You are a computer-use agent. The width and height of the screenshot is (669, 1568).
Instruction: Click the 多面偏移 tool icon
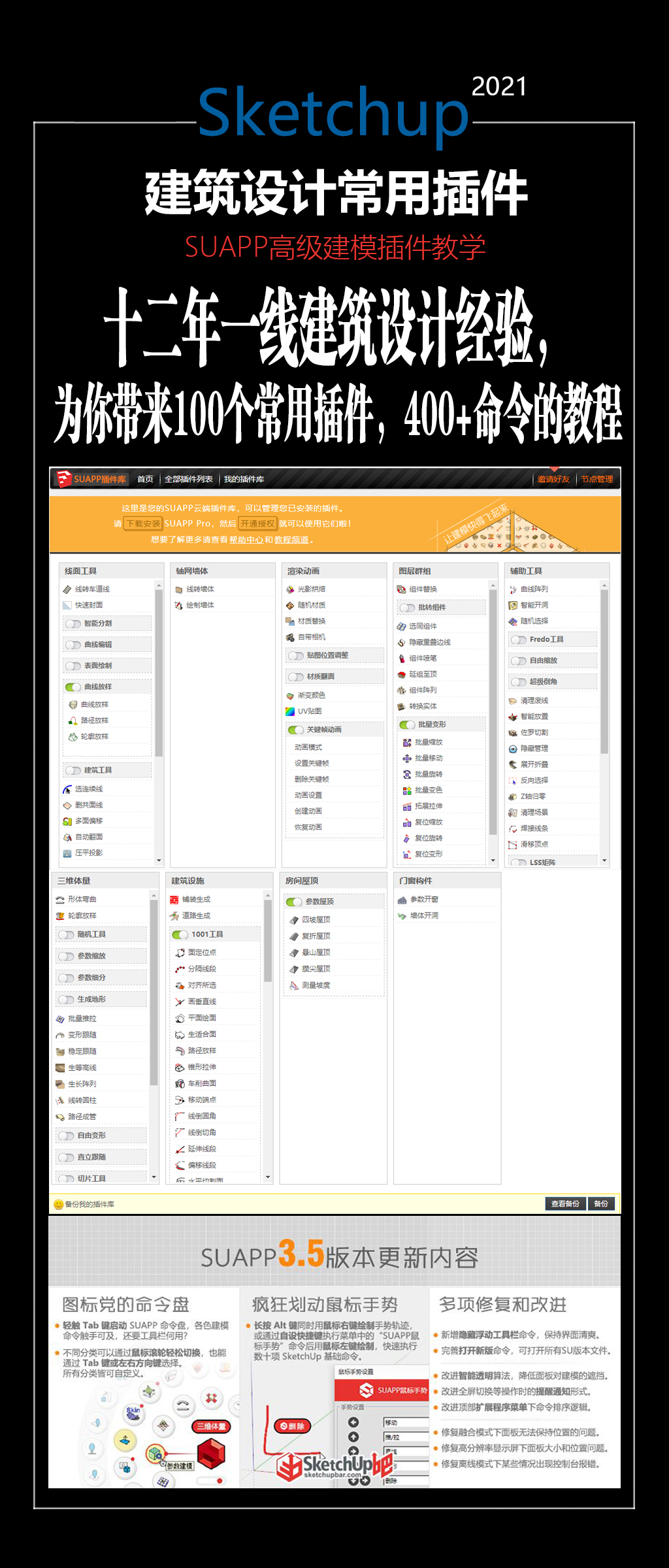coord(67,821)
